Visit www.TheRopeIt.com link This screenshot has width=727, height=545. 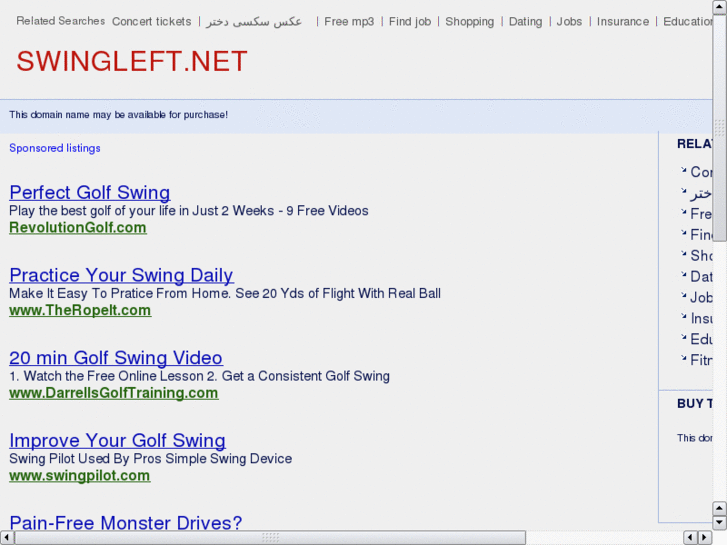pyautogui.click(x=80, y=310)
